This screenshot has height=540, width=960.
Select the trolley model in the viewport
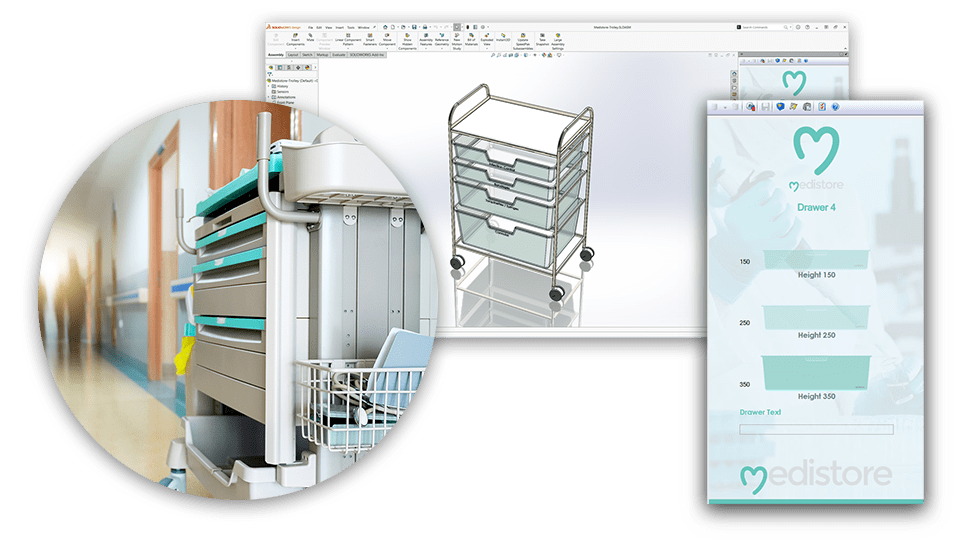[515, 190]
